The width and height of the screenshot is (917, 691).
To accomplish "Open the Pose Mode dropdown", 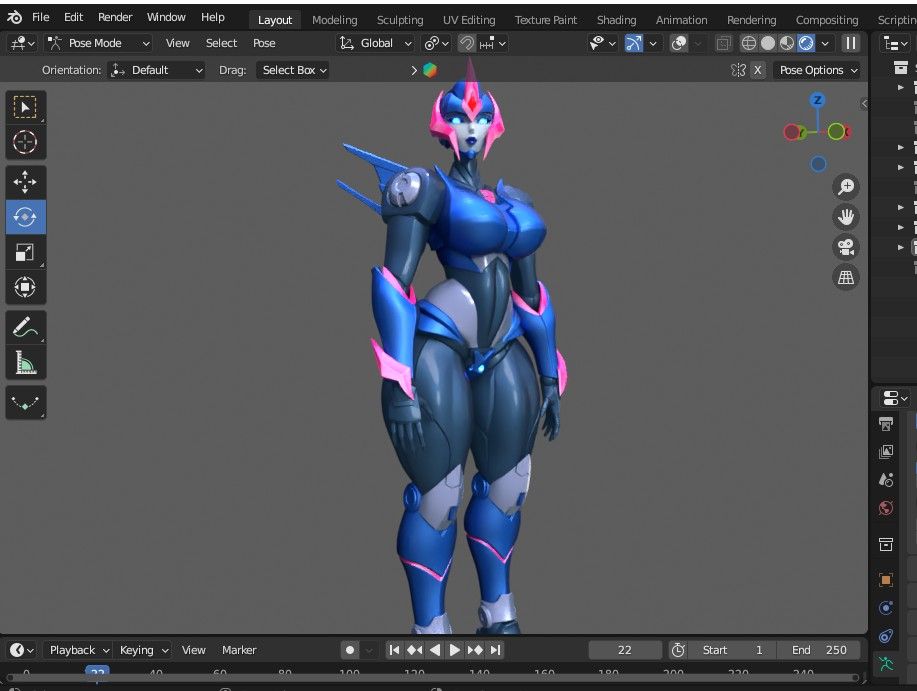I will click(x=98, y=43).
